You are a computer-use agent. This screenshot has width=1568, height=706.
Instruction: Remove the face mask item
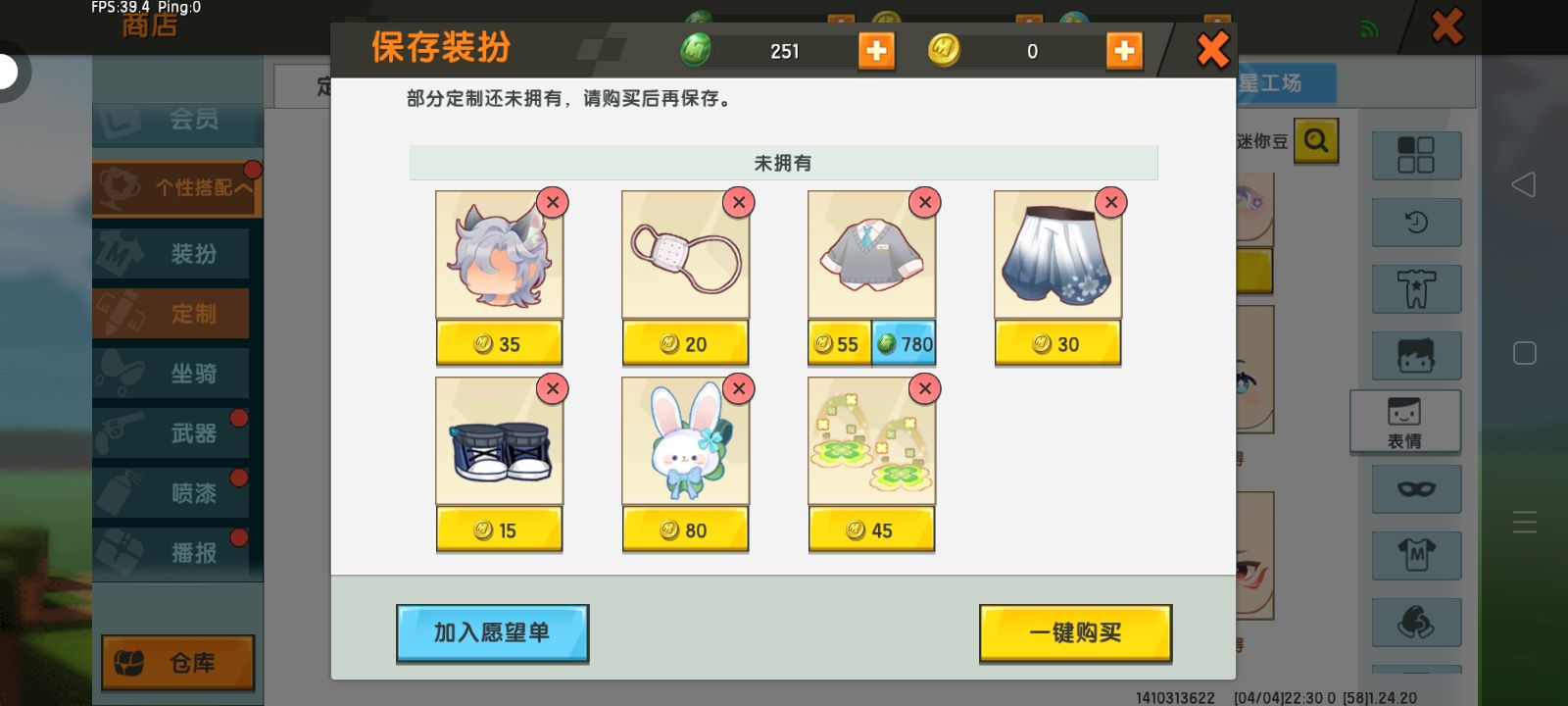pos(739,202)
